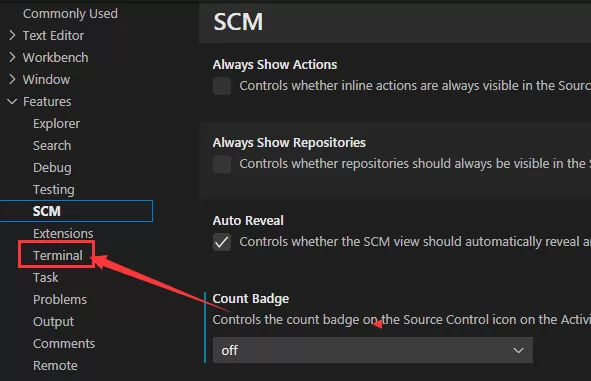
Task: Open Debug settings category
Action: pyautogui.click(x=52, y=168)
